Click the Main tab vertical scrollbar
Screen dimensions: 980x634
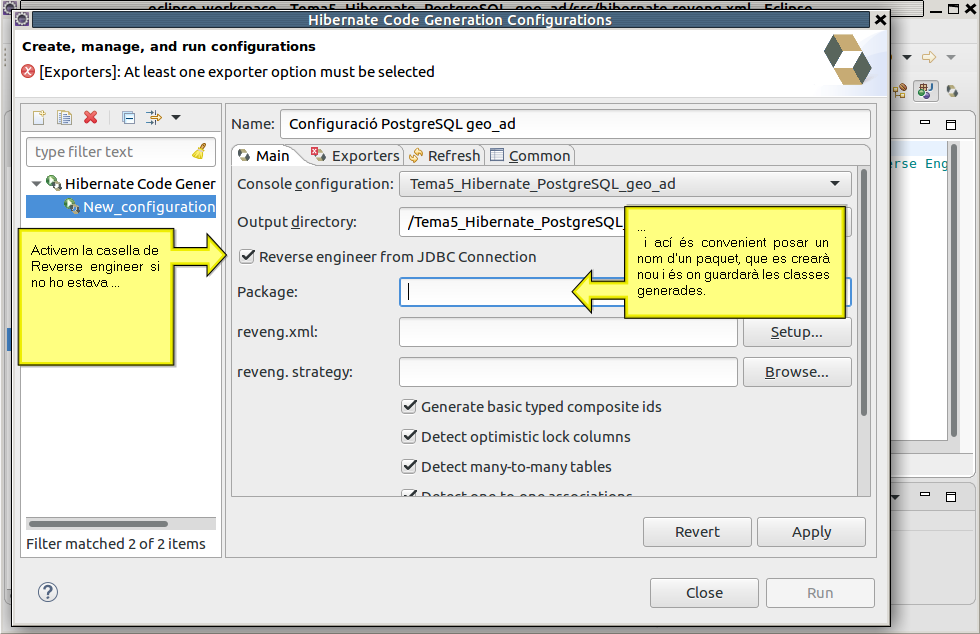tap(864, 293)
